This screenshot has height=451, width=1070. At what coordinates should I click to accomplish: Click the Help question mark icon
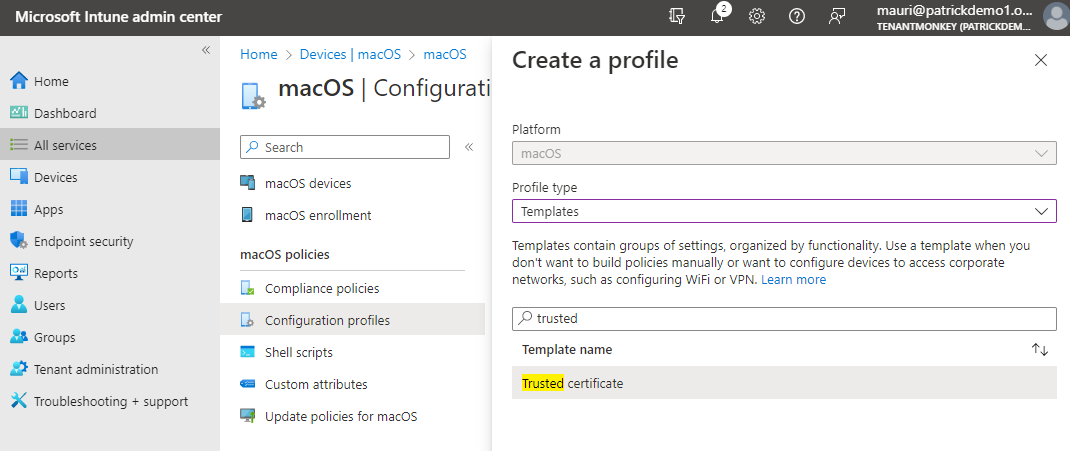click(797, 17)
